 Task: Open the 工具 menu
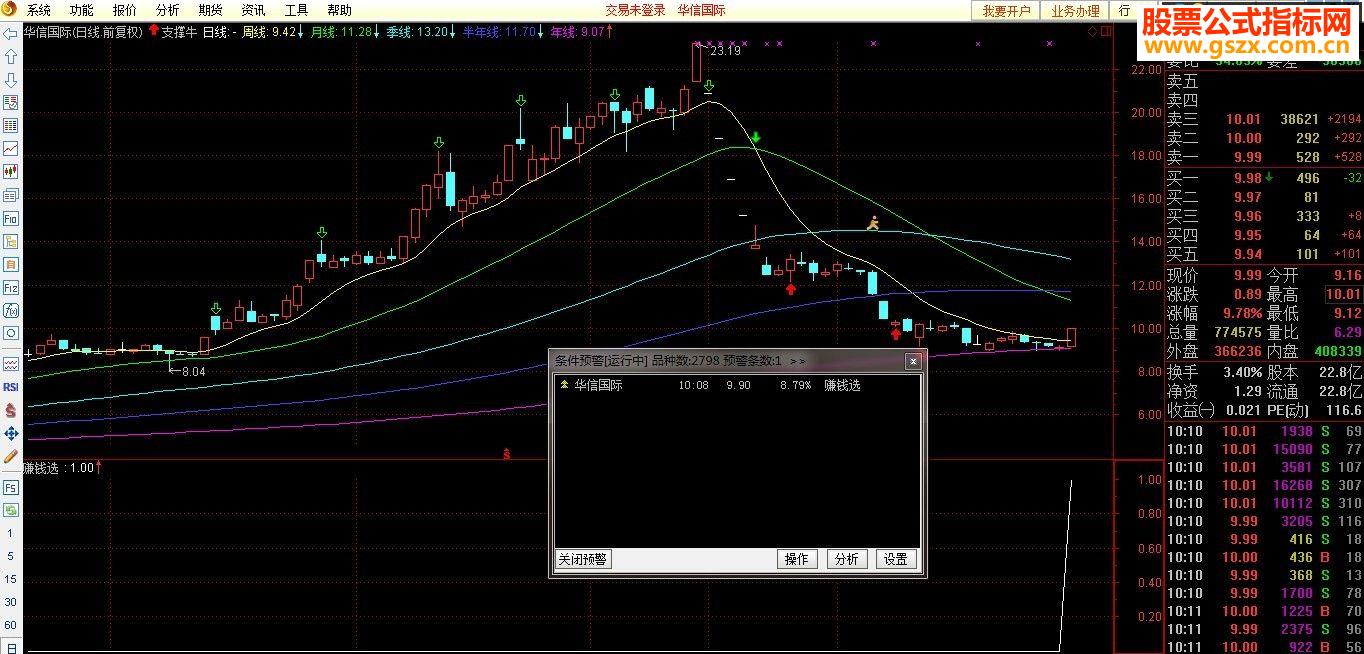coord(296,10)
